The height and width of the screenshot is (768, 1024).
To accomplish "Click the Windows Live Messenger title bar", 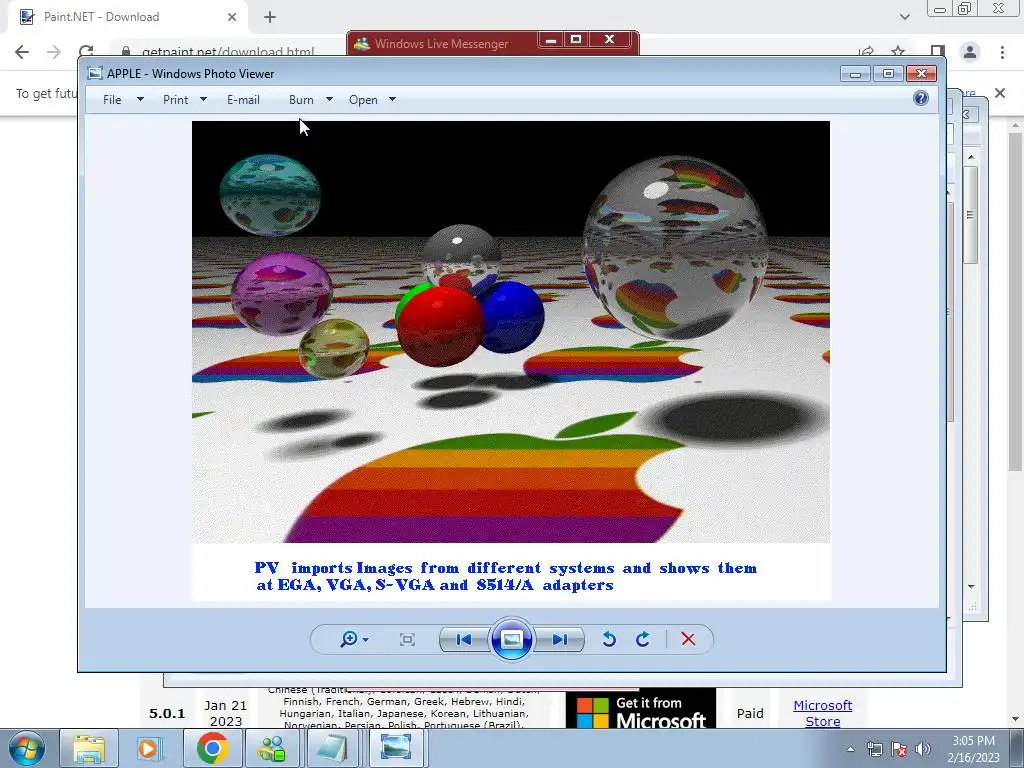I will coord(441,44).
